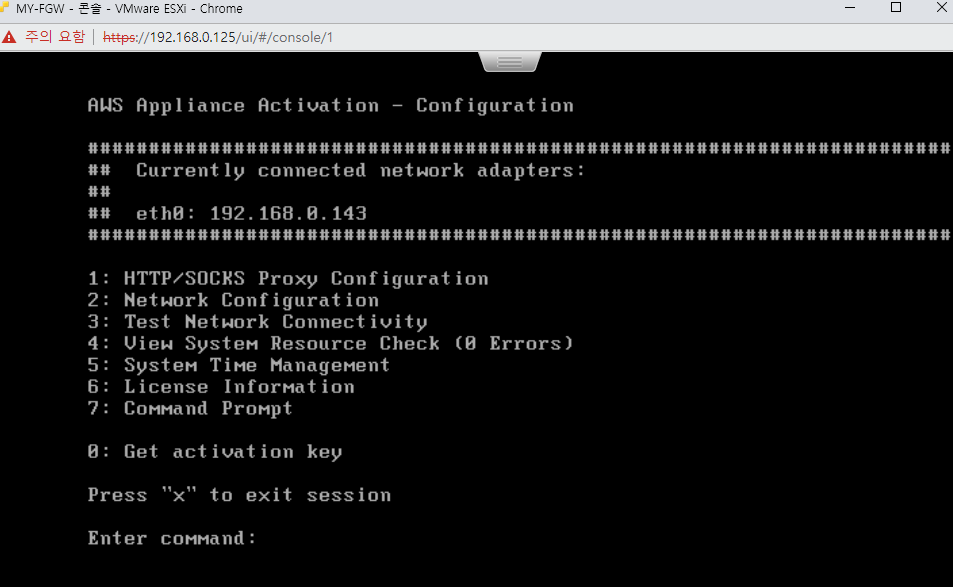Viewport: 953px width, 587px height.
Task: Close the Chrome console window
Action: click(941, 8)
